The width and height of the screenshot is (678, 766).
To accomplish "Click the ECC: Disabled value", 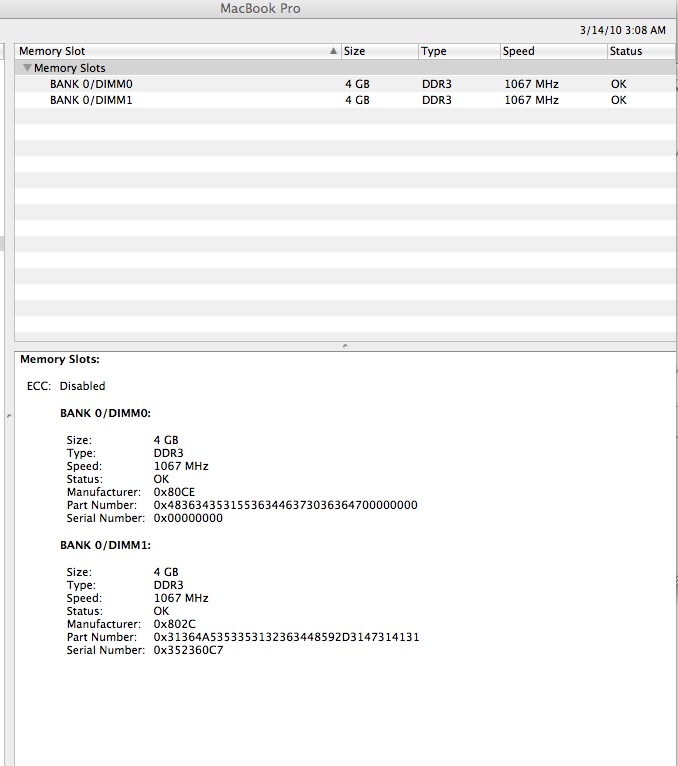I will [82, 386].
